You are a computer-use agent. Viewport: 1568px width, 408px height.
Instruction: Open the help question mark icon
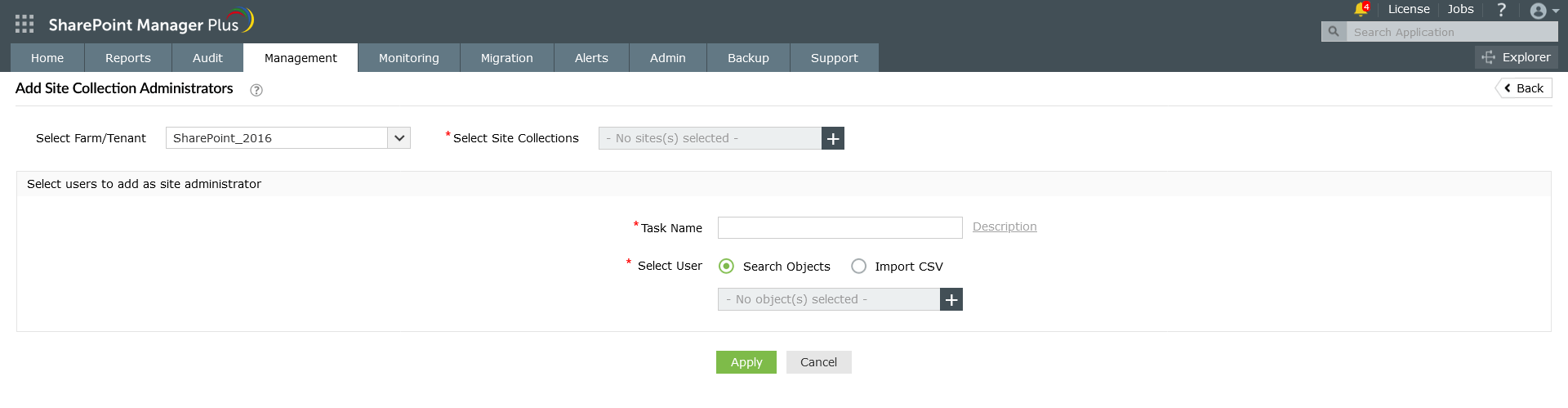point(1501,10)
